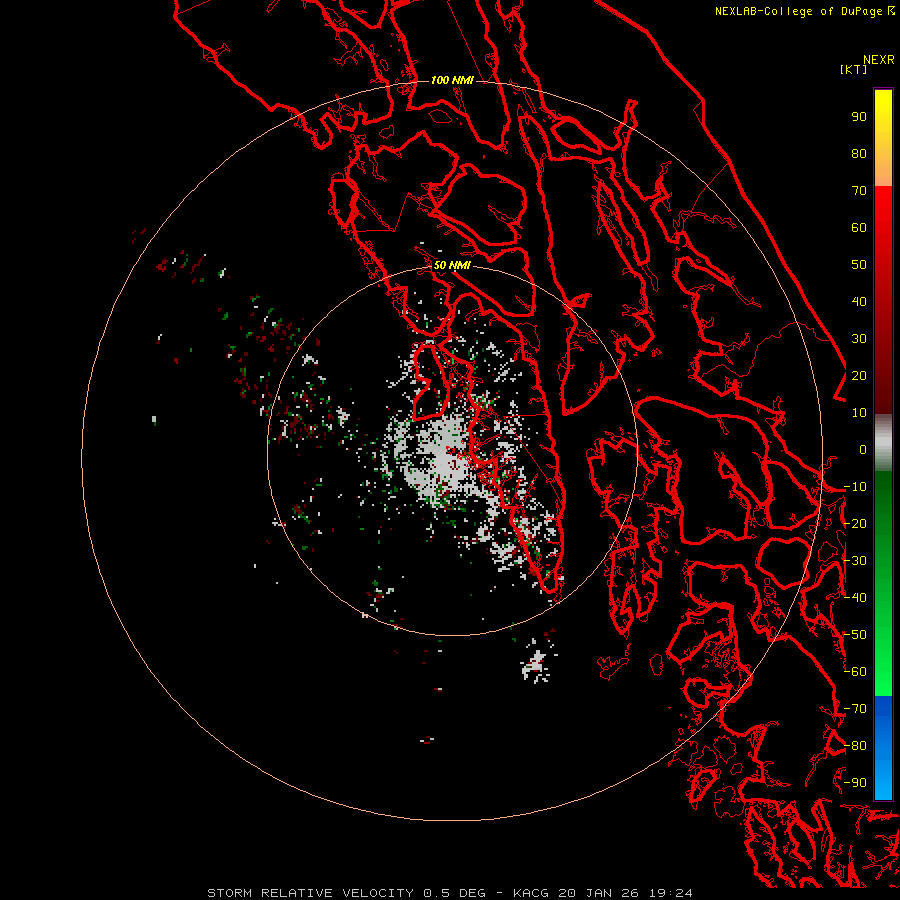Click the Storm Relative Velocity caption at the bottom
The image size is (900, 900).
(450, 893)
